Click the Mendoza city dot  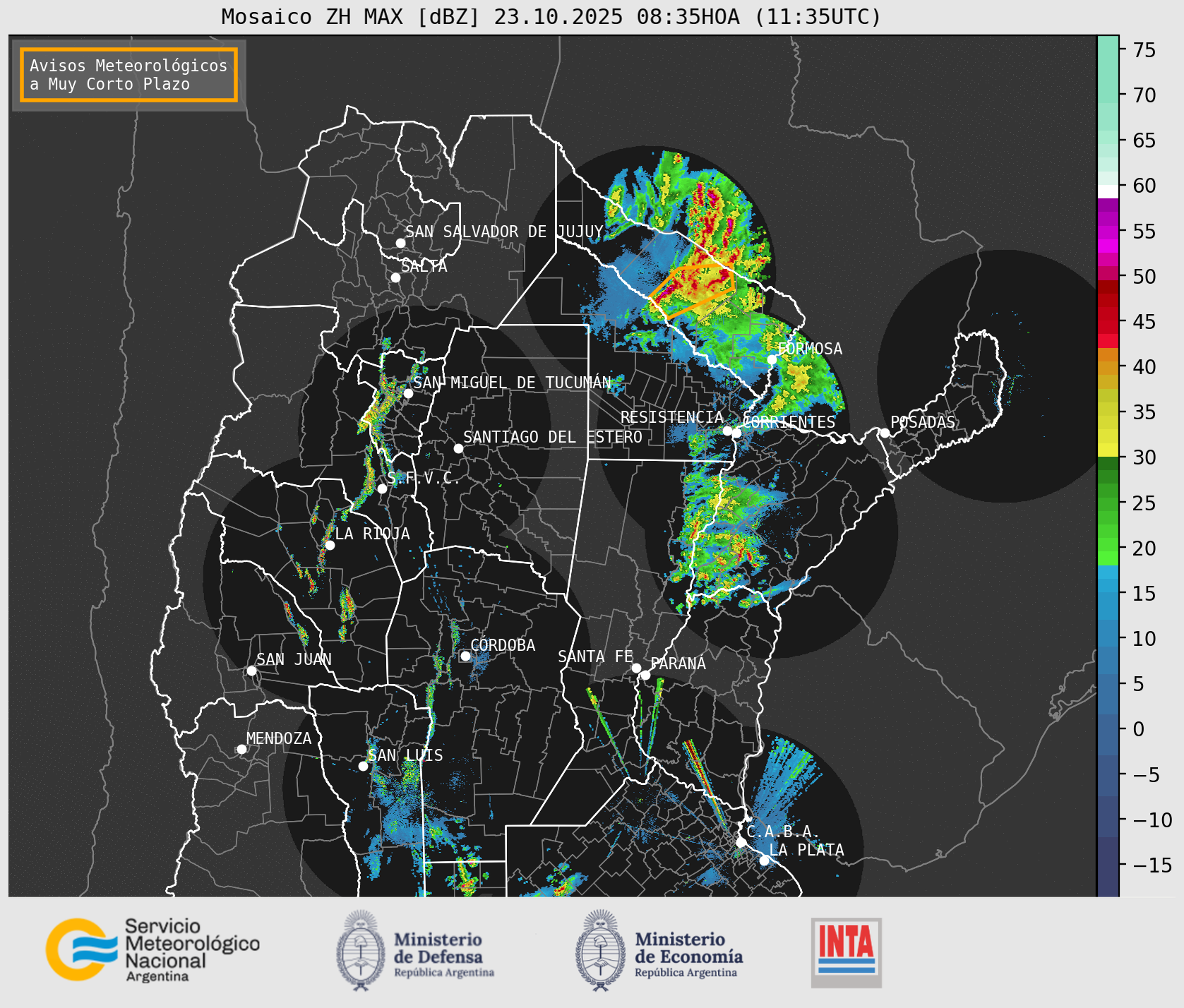coord(241,749)
